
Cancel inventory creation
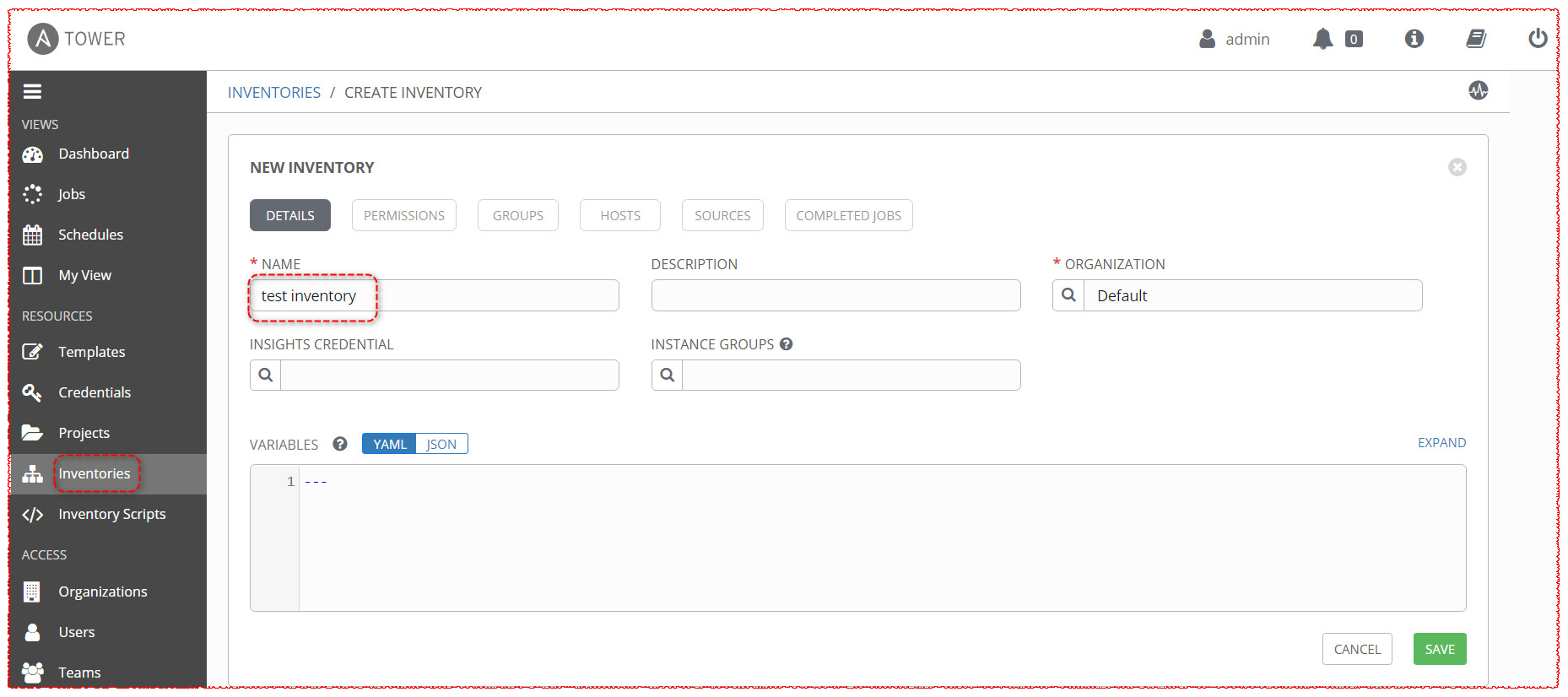(1357, 649)
